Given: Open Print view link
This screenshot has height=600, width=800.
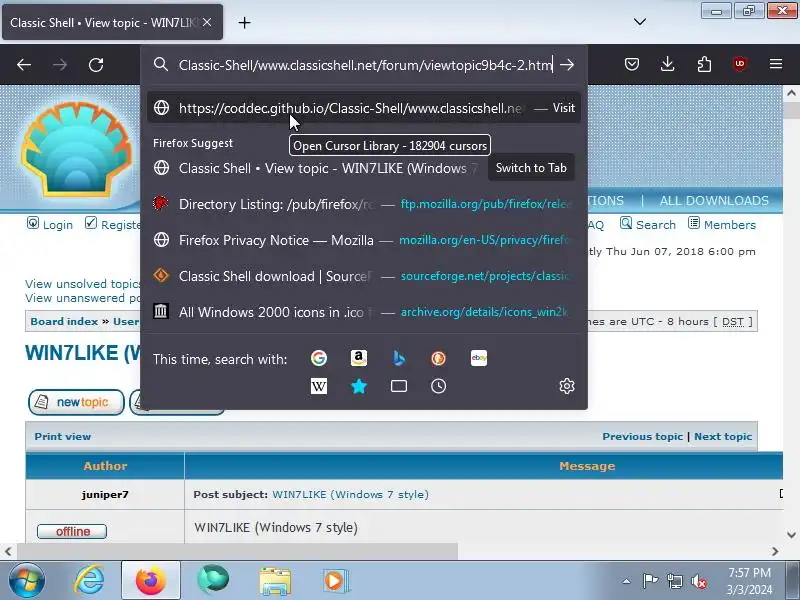Looking at the screenshot, I should click(x=63, y=436).
